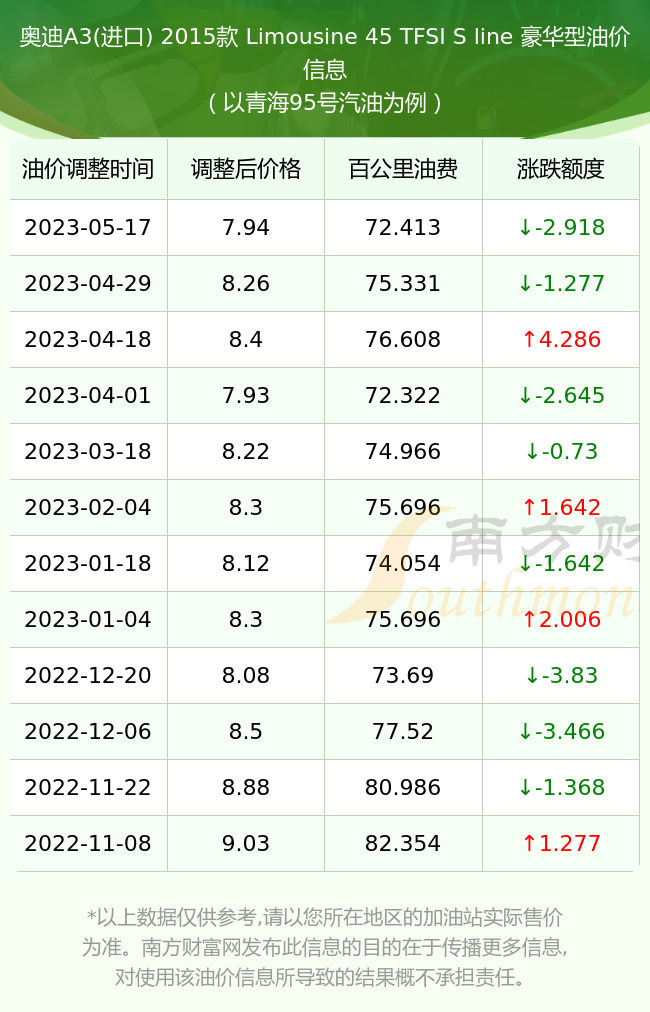This screenshot has height=1012, width=650.
Task: Click price value 8.88
Action: (x=246, y=787)
